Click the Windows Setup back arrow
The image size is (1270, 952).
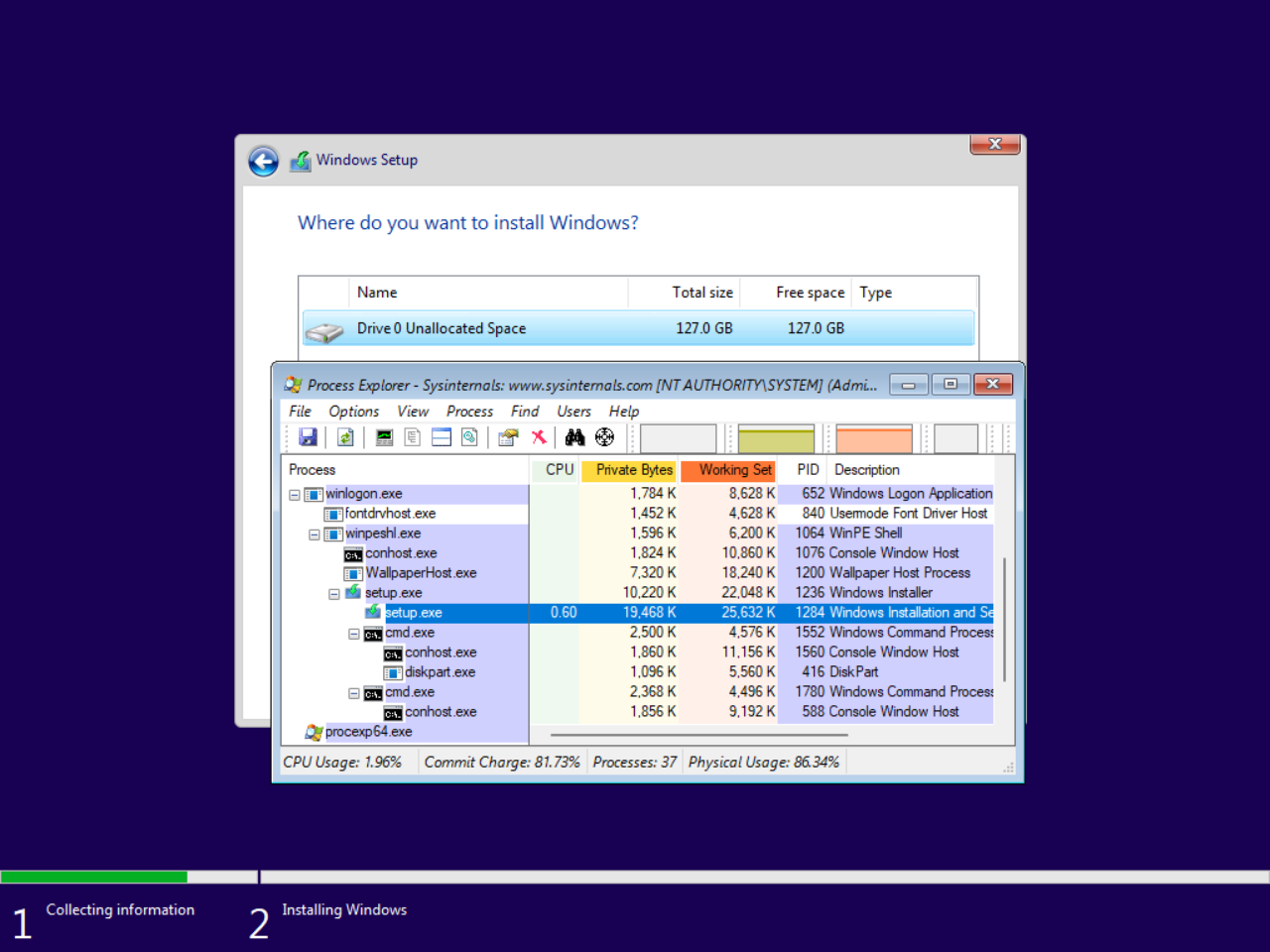click(264, 161)
